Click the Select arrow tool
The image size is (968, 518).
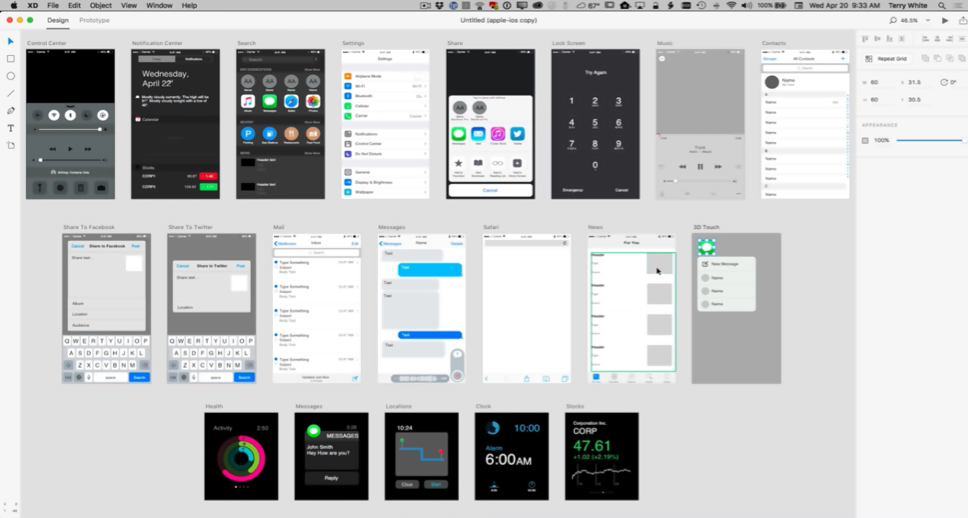(11, 42)
